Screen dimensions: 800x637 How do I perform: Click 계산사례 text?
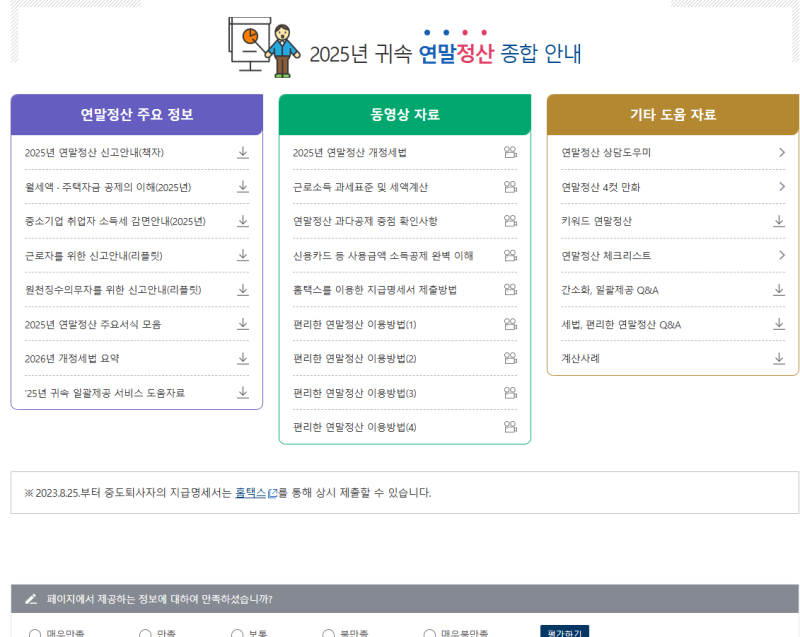(x=580, y=359)
